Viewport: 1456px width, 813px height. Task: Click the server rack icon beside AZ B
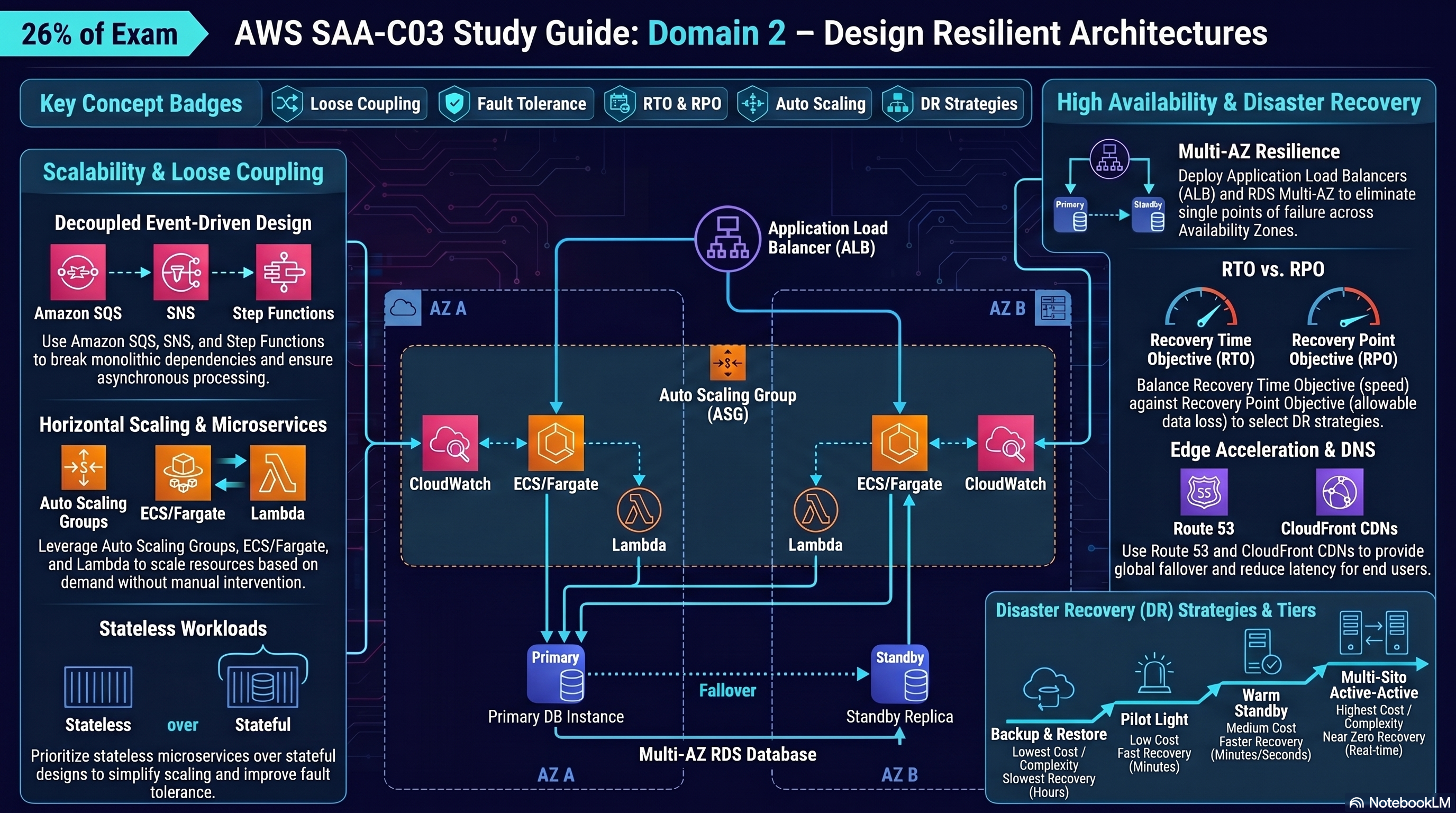1052,308
